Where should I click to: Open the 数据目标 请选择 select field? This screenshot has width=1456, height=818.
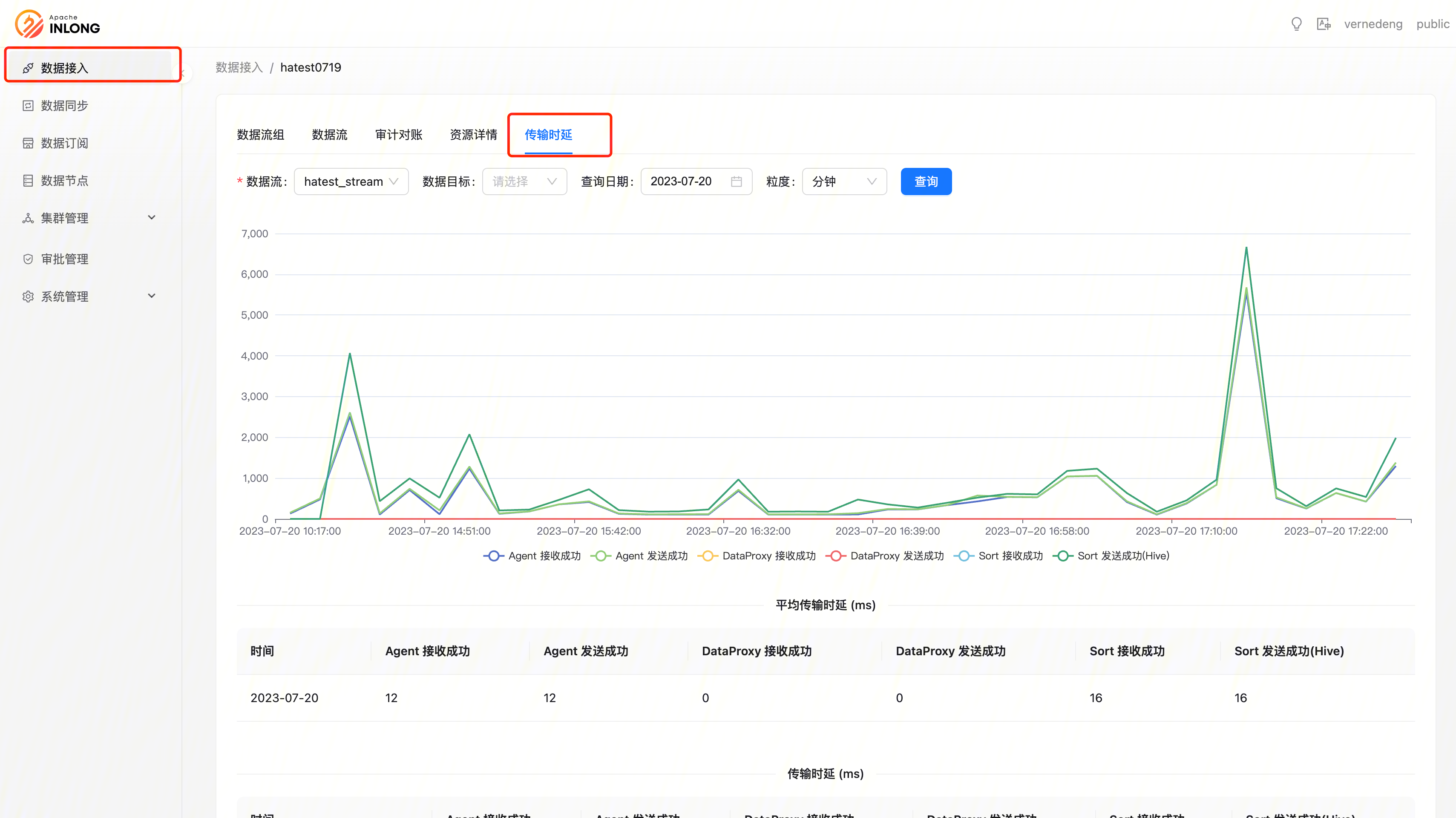coord(524,181)
